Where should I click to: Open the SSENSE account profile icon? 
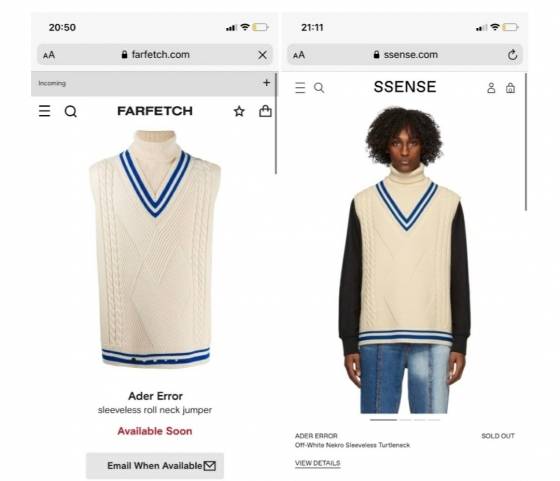491,88
